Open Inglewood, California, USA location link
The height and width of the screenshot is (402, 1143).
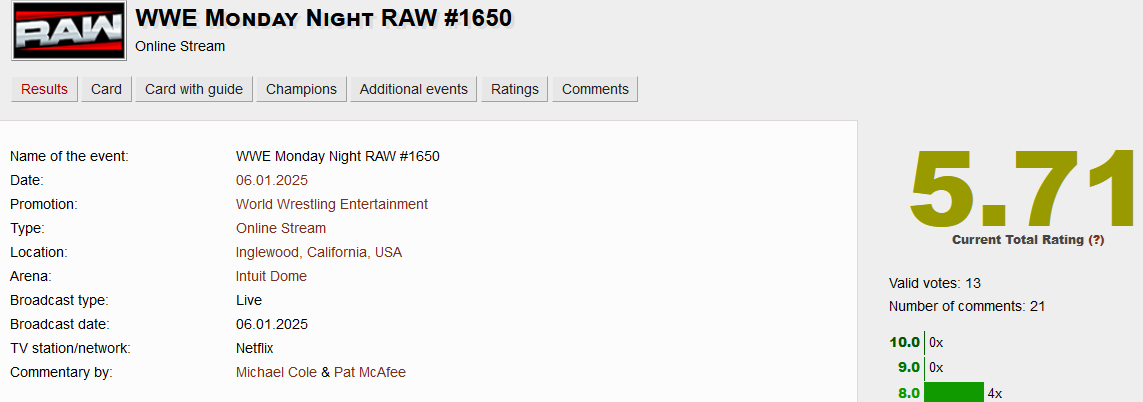[x=319, y=252]
